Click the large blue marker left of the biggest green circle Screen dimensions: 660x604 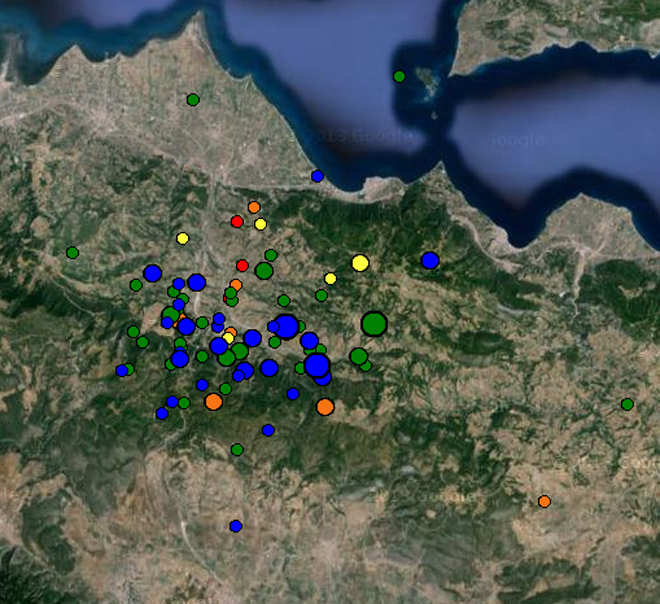(286, 326)
